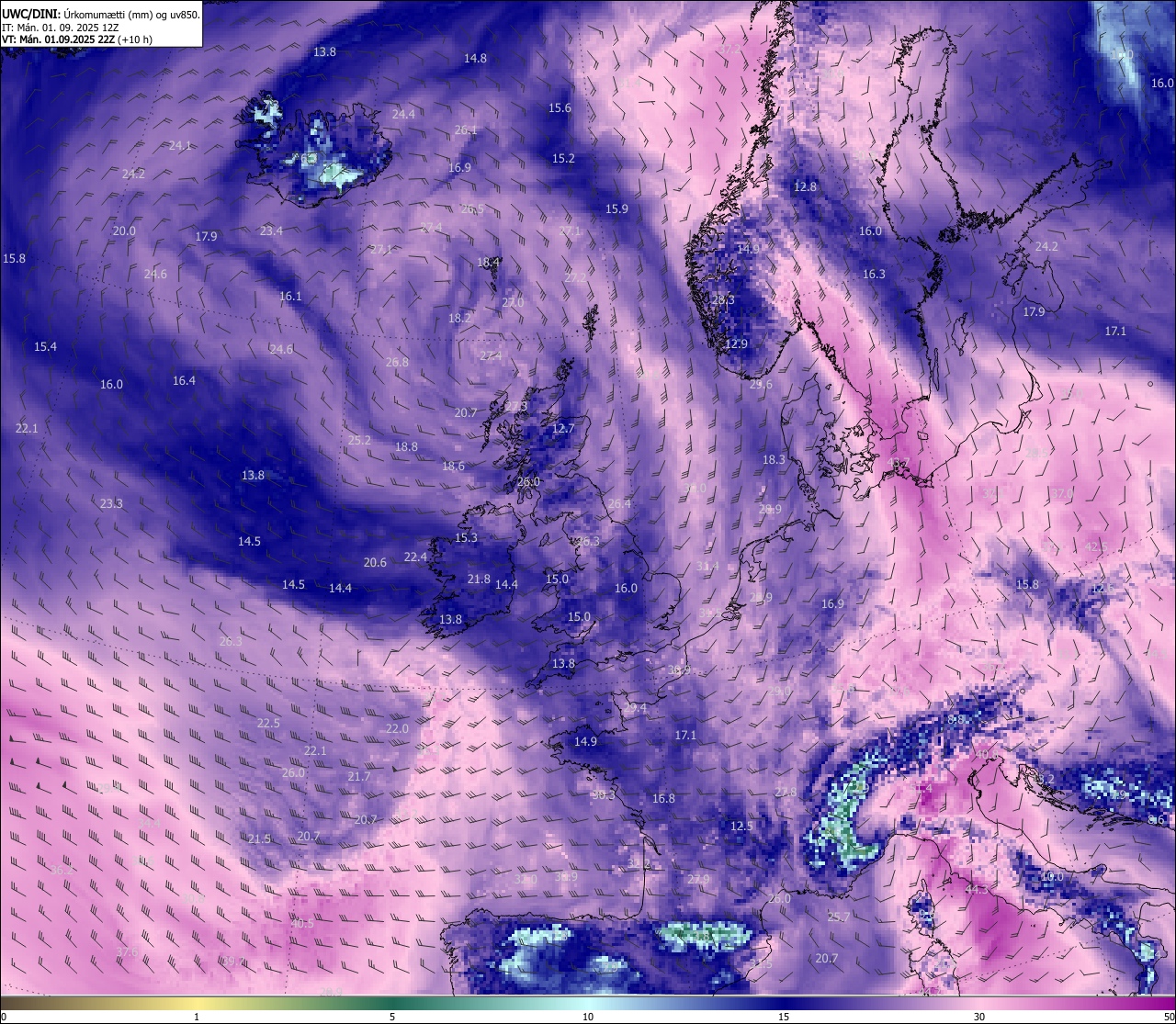
Task: Click the map value 21.7
Action: [x=359, y=776]
